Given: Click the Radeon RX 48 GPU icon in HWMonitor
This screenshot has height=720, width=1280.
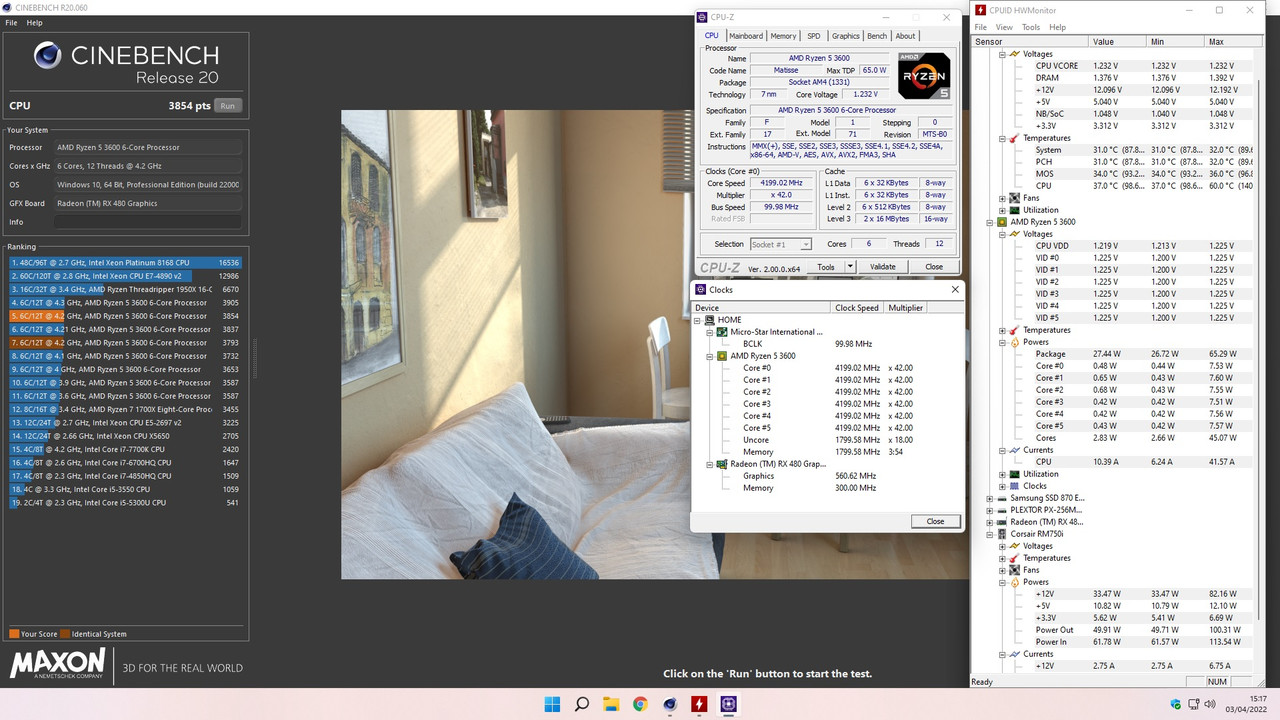Looking at the screenshot, I should pos(1003,522).
